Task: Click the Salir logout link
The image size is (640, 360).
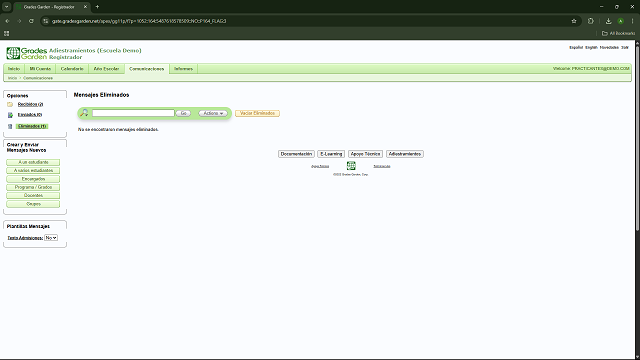Action: coord(624,48)
